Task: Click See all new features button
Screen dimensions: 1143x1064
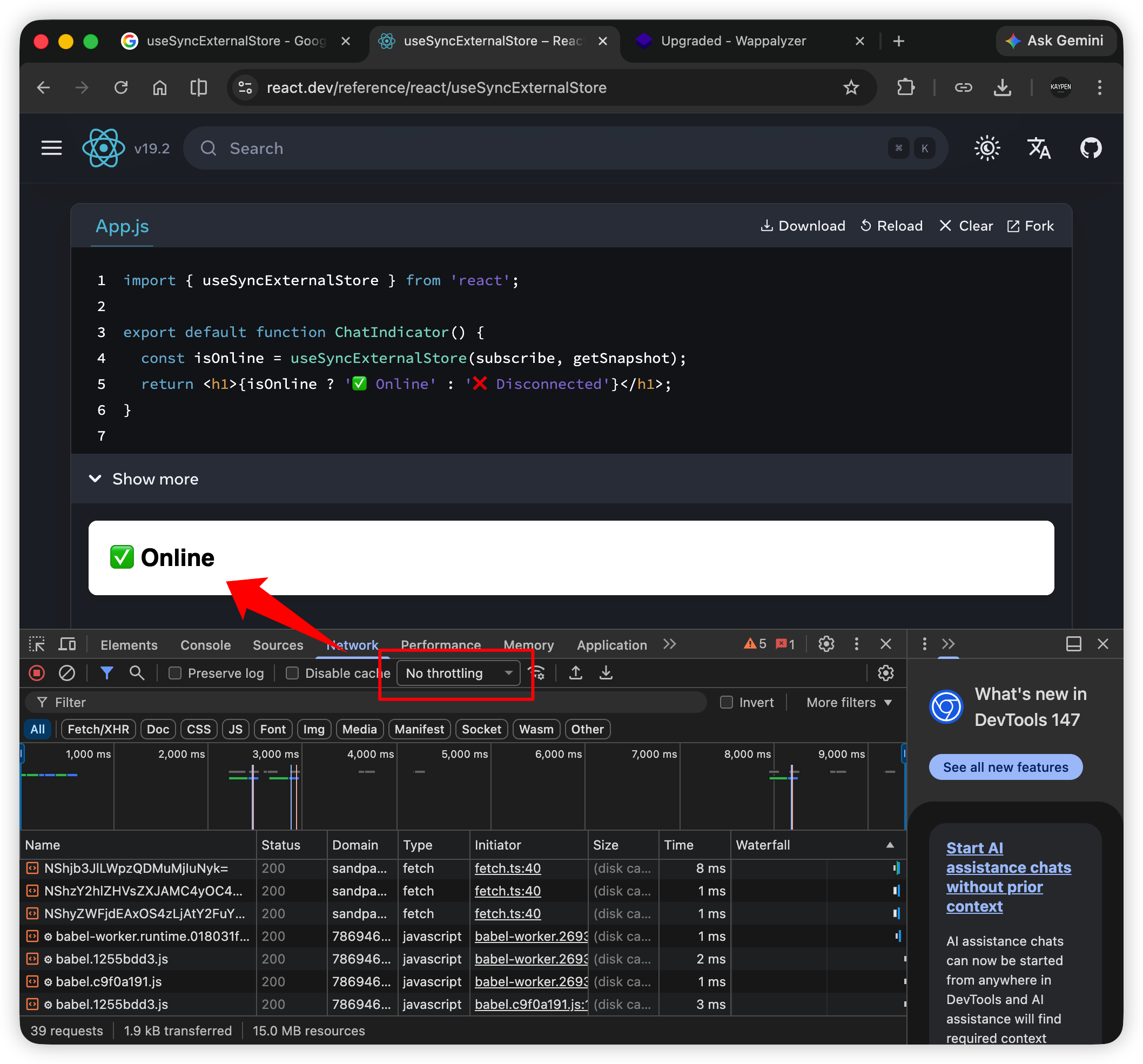Action: 1005,767
